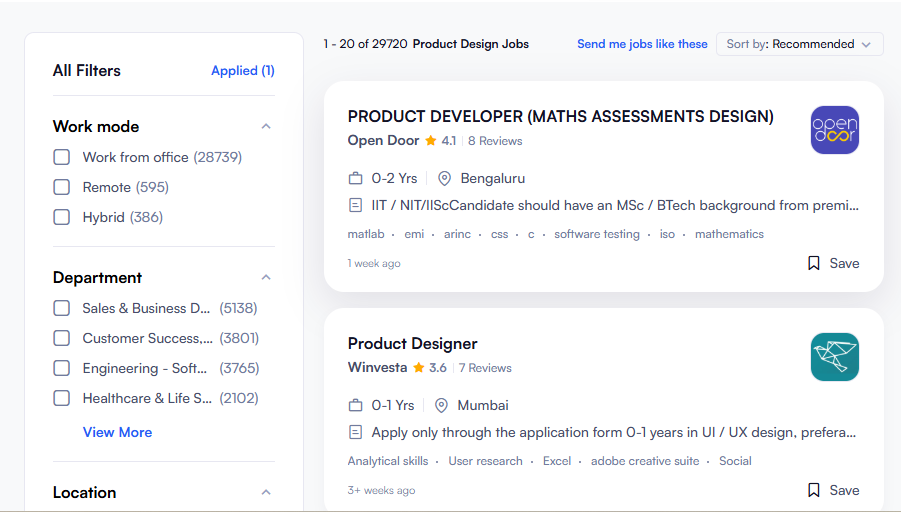Click the arinc skill tag
Screen dimensions: 901x512
[x=457, y=234]
